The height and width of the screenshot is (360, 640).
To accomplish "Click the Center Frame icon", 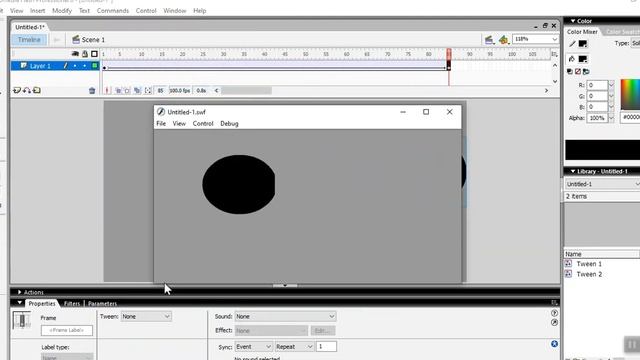I will pyautogui.click(x=107, y=91).
